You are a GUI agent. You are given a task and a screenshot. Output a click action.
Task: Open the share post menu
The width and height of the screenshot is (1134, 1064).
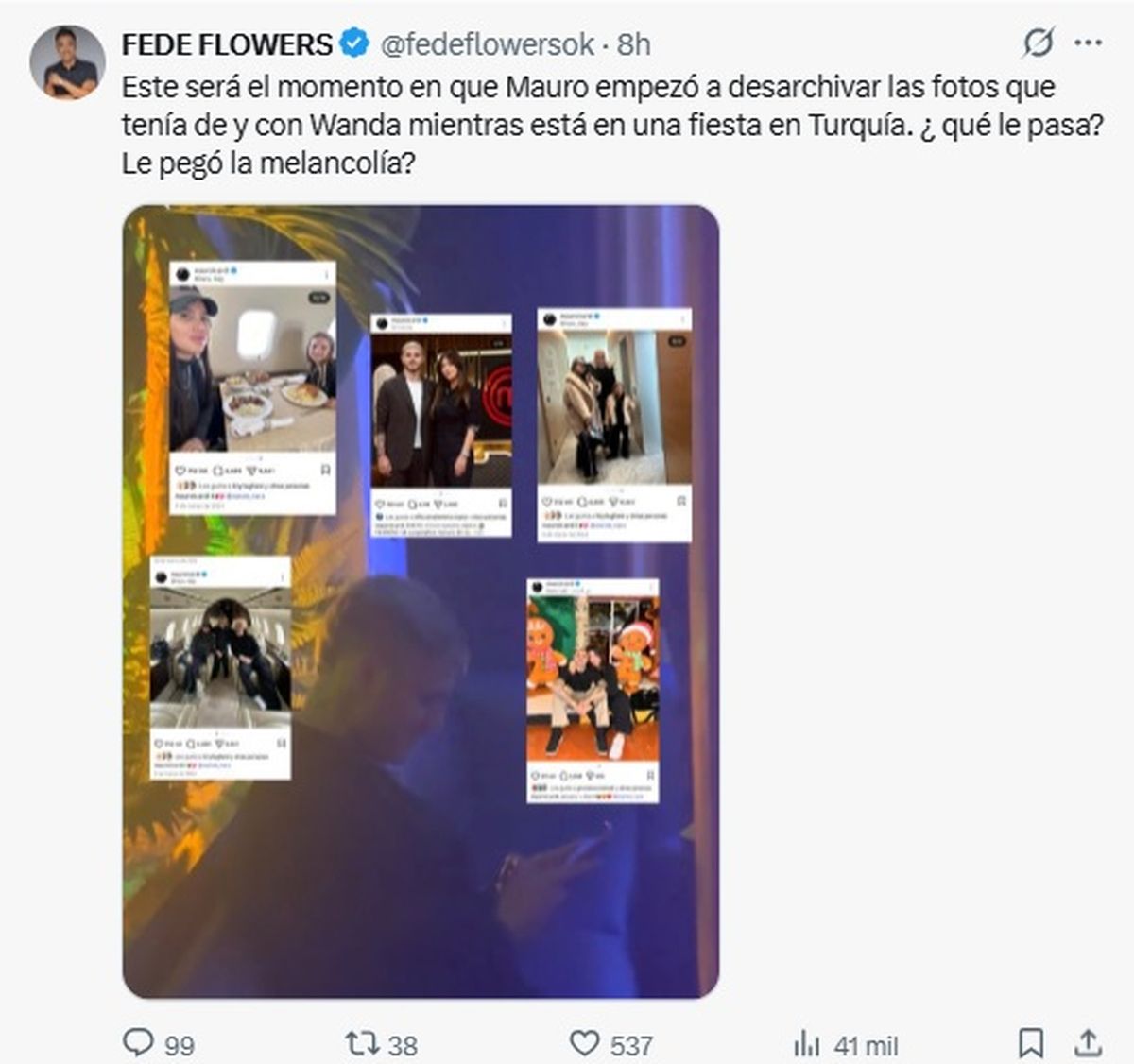coord(1088,1043)
